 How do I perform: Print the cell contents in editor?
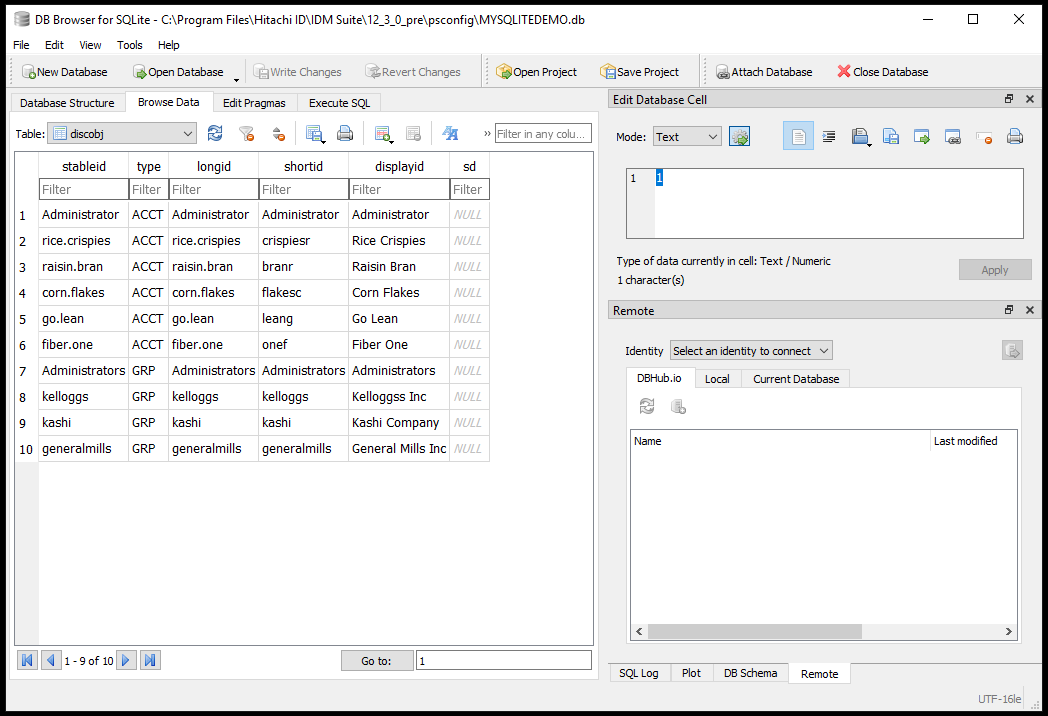click(x=1014, y=137)
